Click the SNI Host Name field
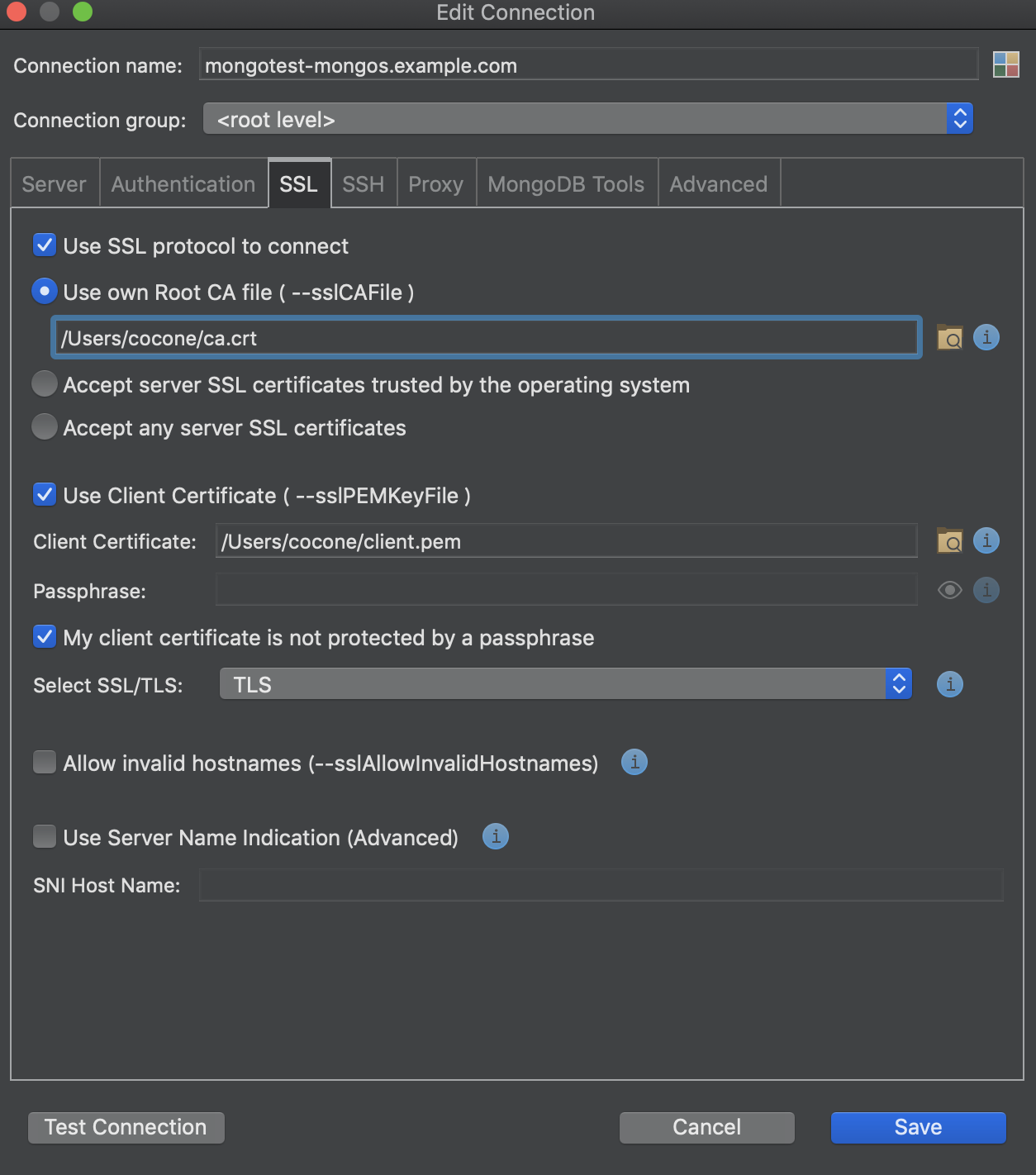 point(601,884)
